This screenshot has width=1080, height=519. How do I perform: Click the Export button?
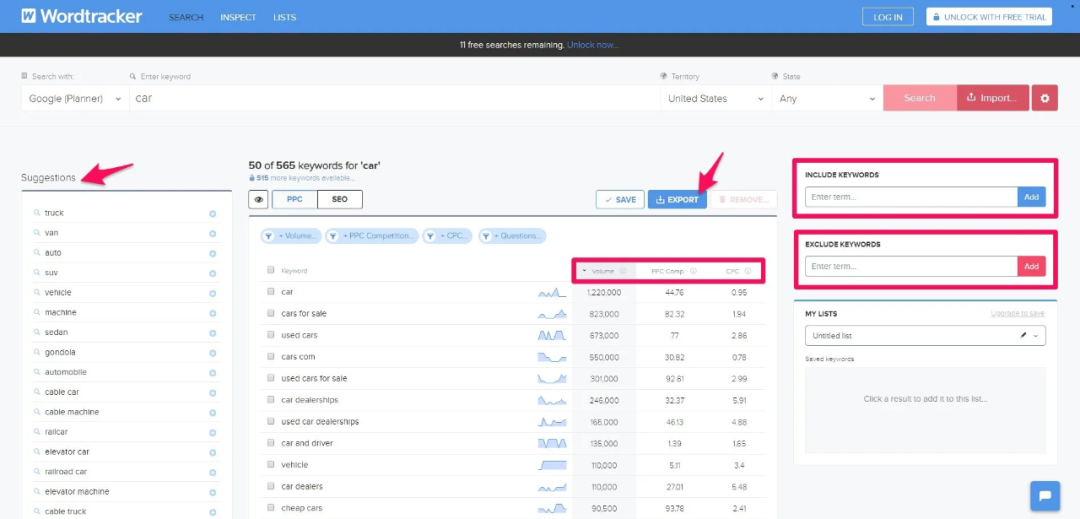677,200
